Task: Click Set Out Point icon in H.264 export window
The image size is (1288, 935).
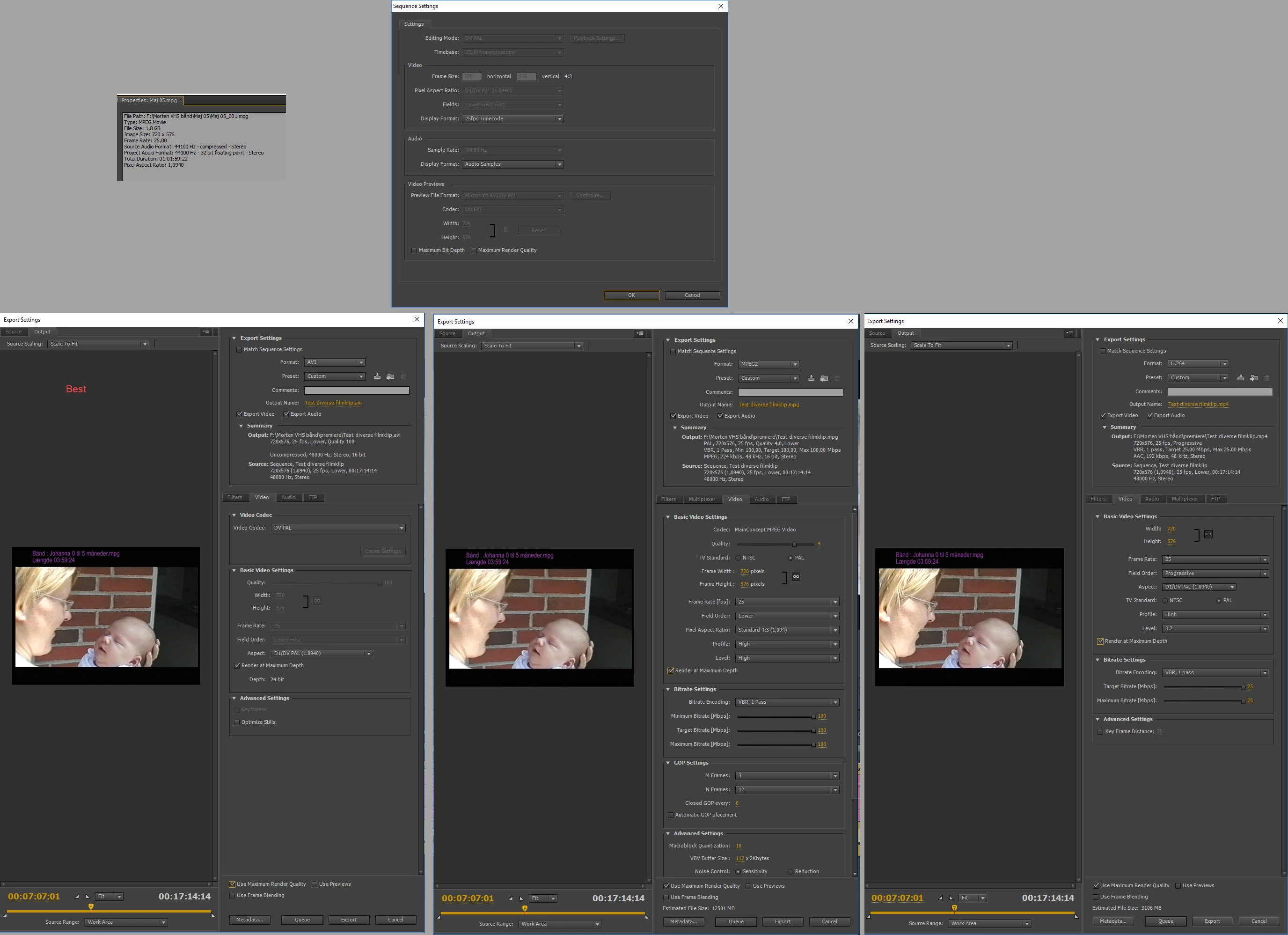Action: point(951,898)
